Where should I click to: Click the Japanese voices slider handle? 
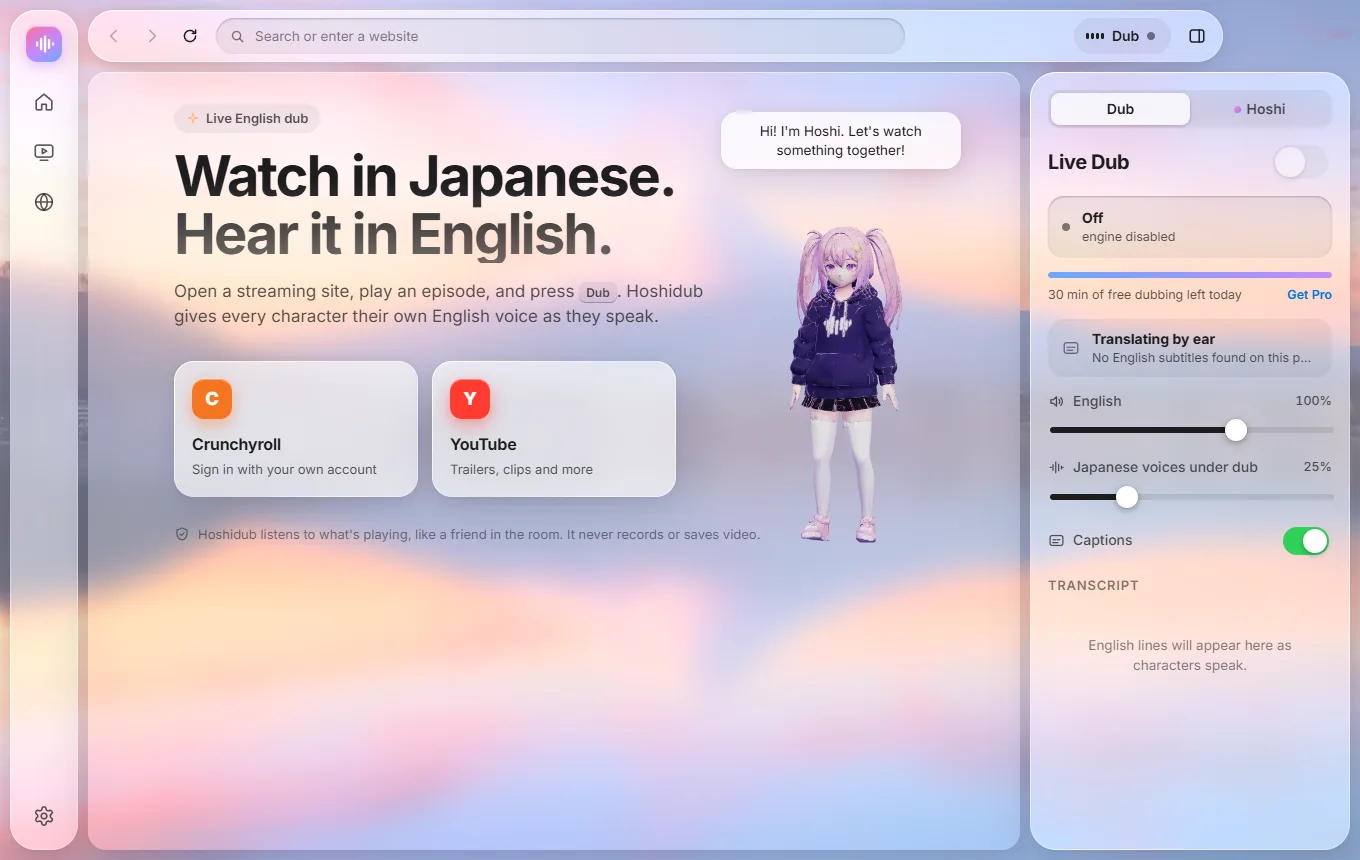tap(1127, 497)
